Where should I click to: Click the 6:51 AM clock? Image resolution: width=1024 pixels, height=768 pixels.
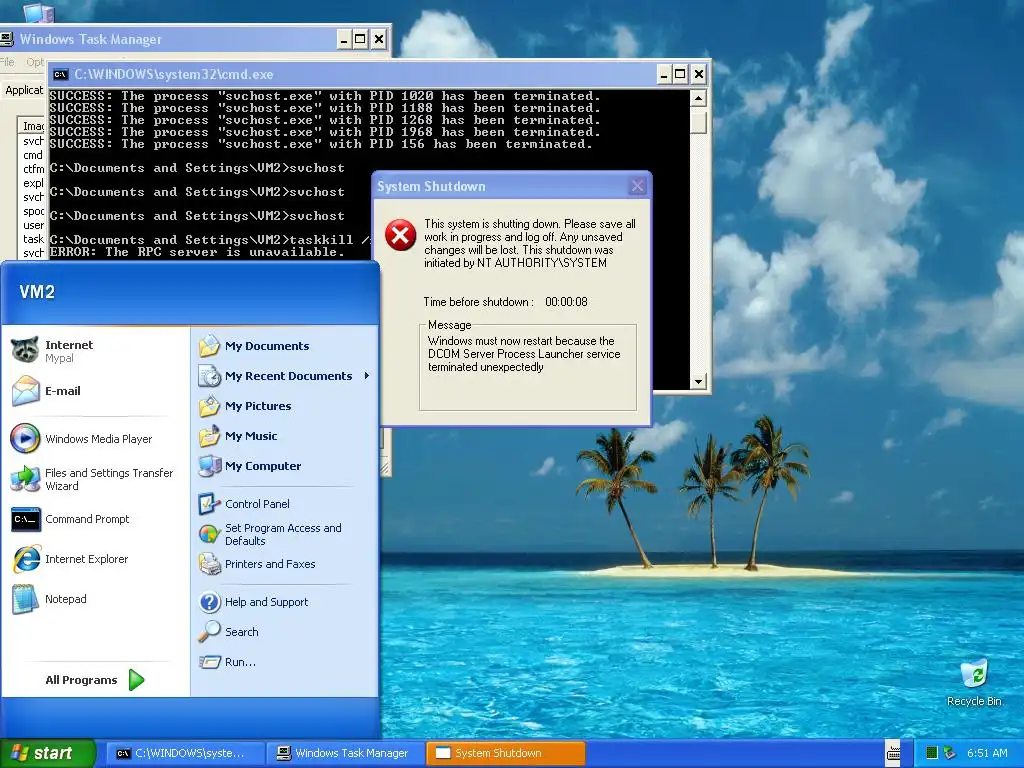tap(987, 753)
